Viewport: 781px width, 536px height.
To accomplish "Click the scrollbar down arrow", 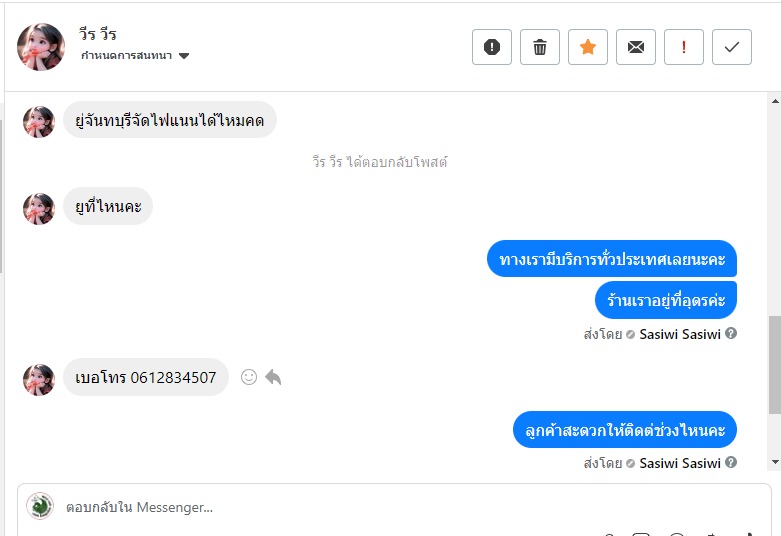I will (x=774, y=462).
